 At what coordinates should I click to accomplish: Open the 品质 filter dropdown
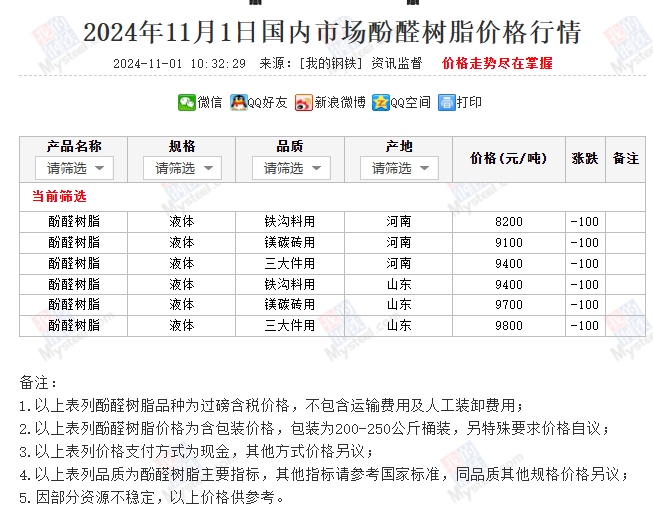click(290, 168)
